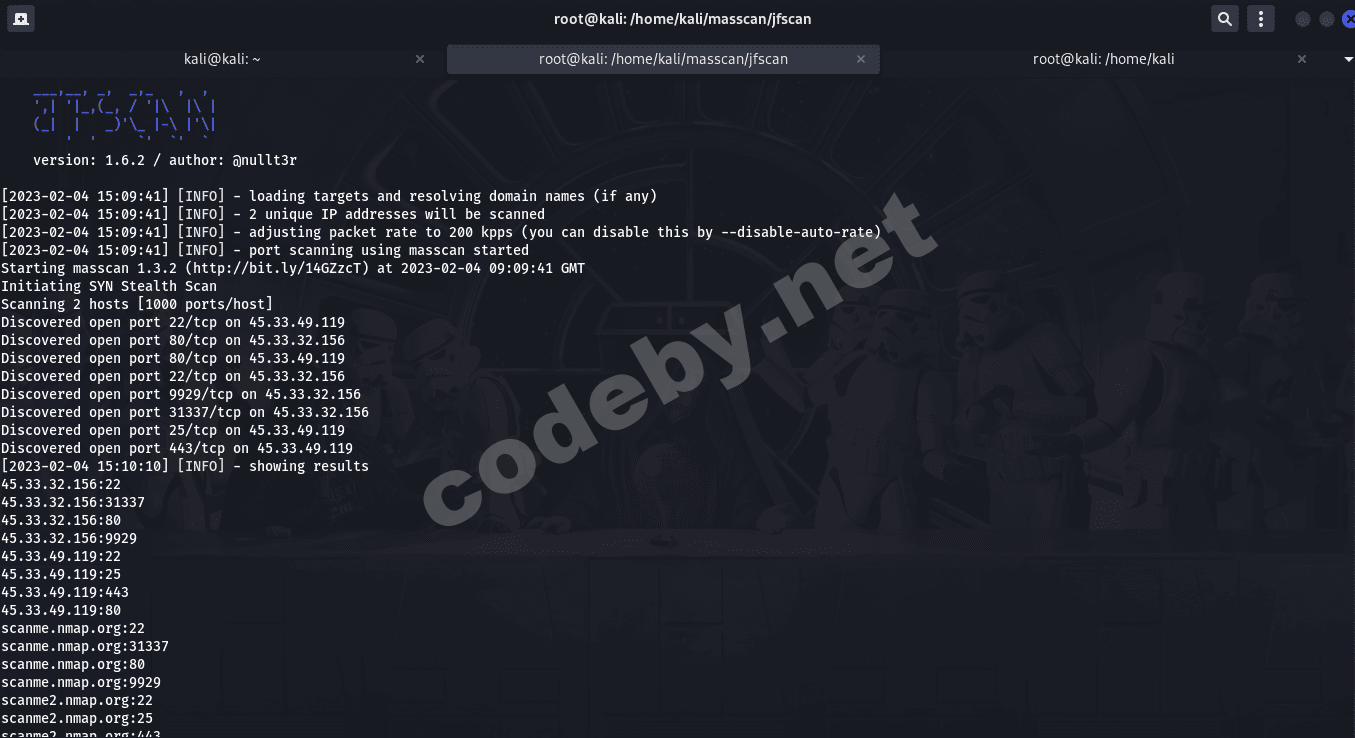Click the 'Initiating SYN Stealth Scan' line

[x=109, y=286]
